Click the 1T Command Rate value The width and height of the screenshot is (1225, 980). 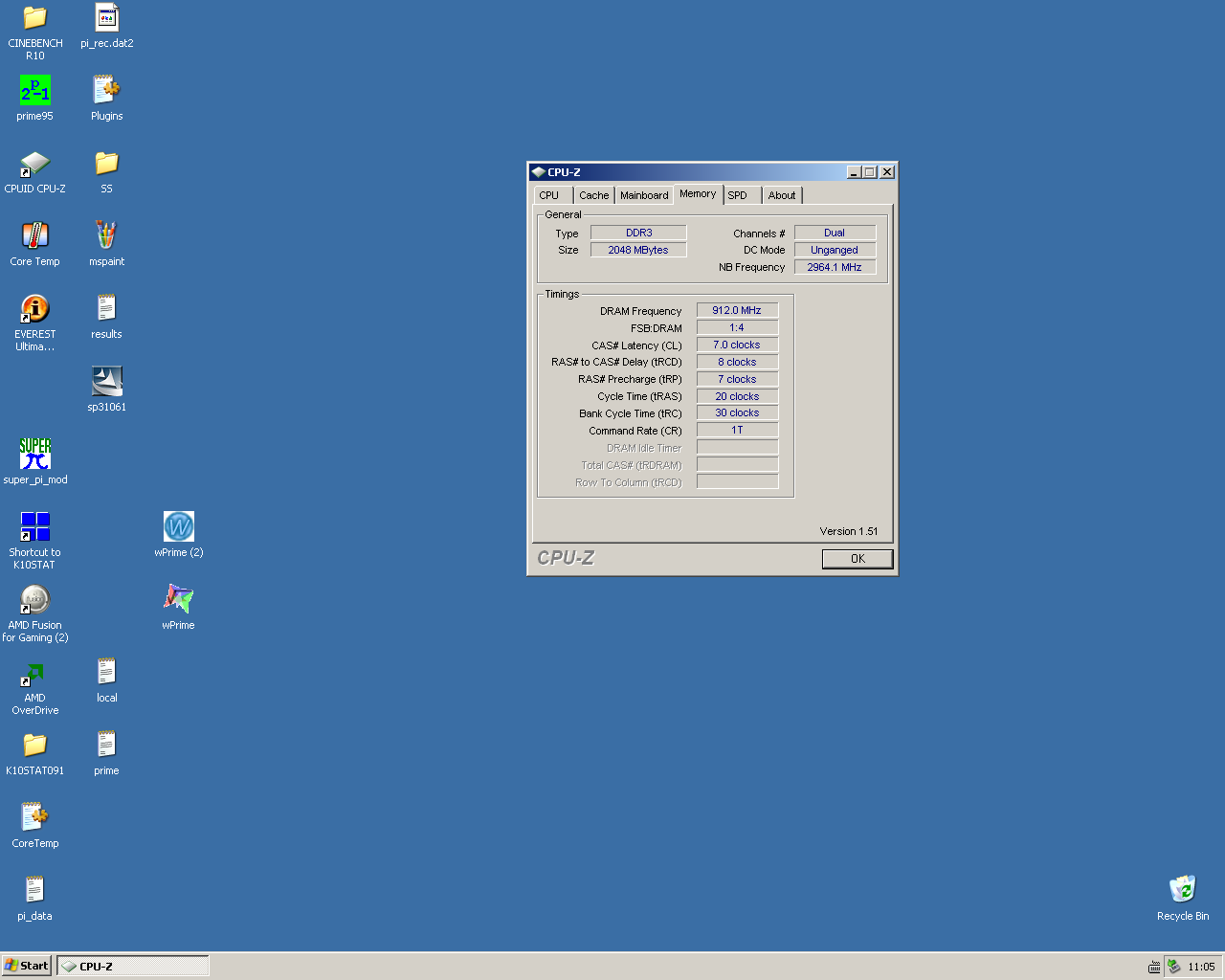(737, 430)
